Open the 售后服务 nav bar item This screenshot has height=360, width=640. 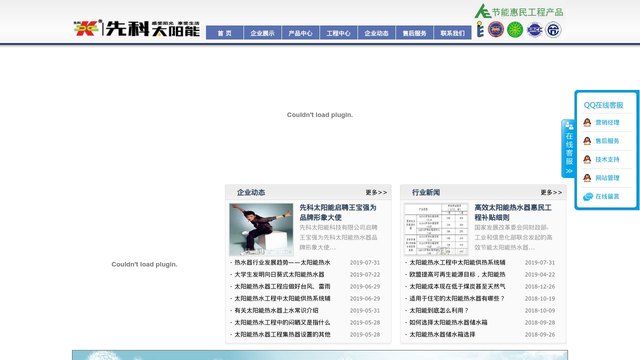pos(414,33)
